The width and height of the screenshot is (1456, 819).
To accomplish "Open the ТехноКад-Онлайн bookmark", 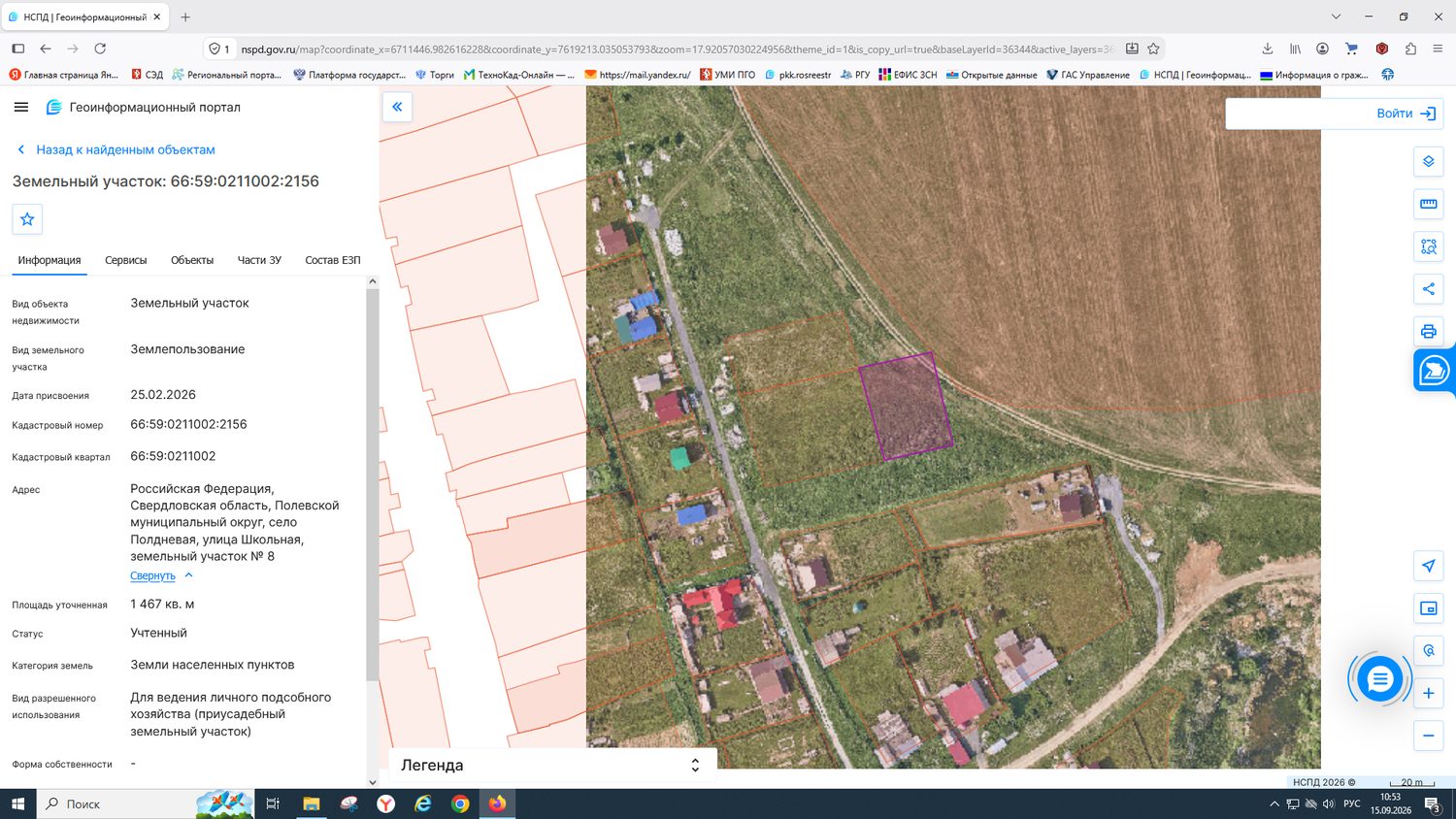I will [x=518, y=75].
